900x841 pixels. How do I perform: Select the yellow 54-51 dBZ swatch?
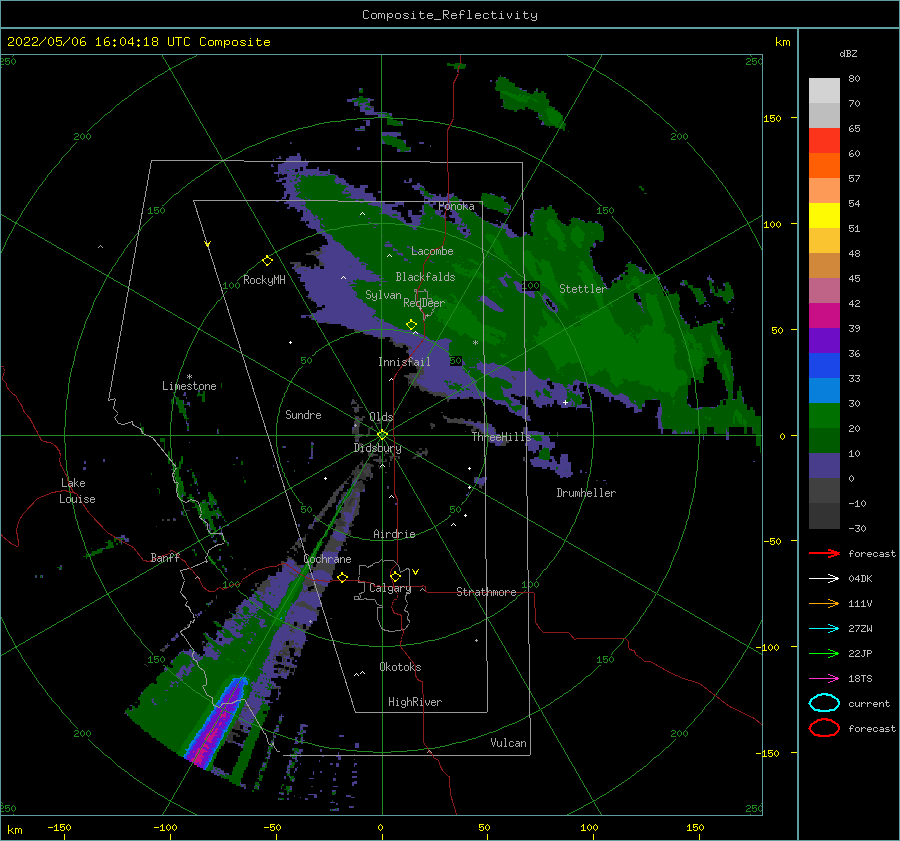point(824,216)
